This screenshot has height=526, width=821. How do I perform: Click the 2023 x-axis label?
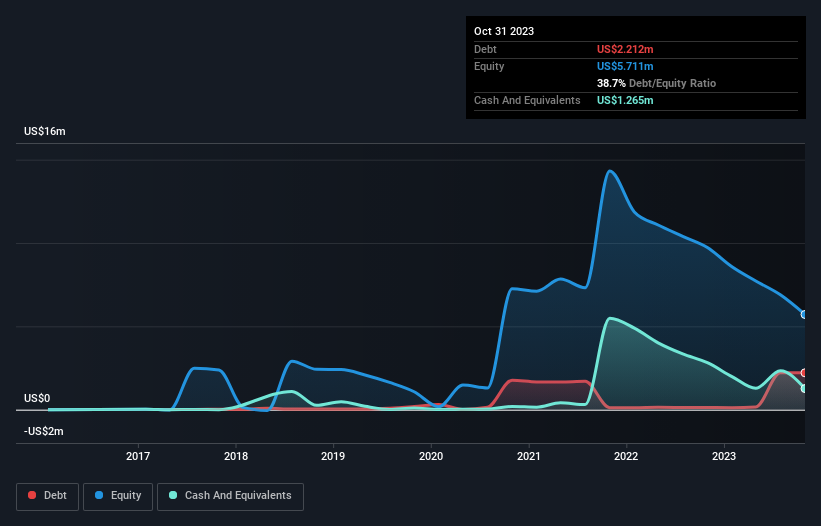click(724, 456)
